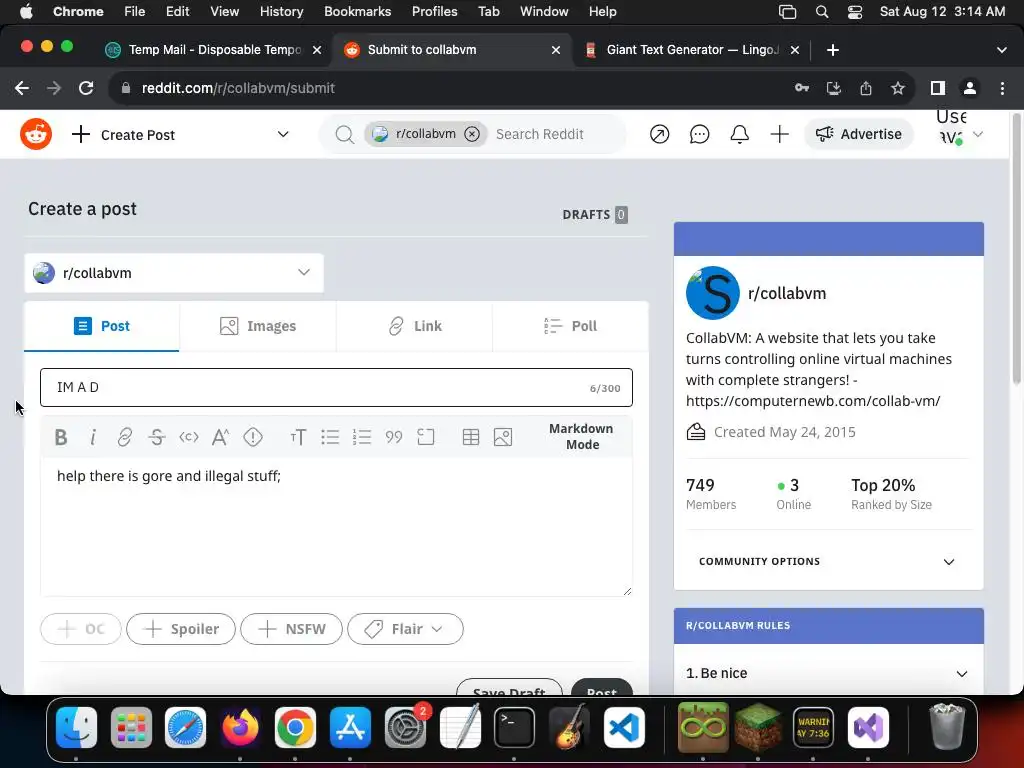Insert a numbered list

[x=362, y=437]
